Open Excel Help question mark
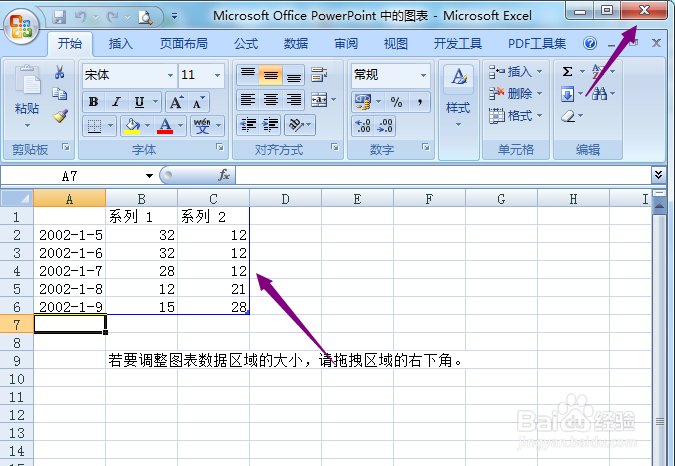This screenshot has width=675, height=466. coord(590,43)
